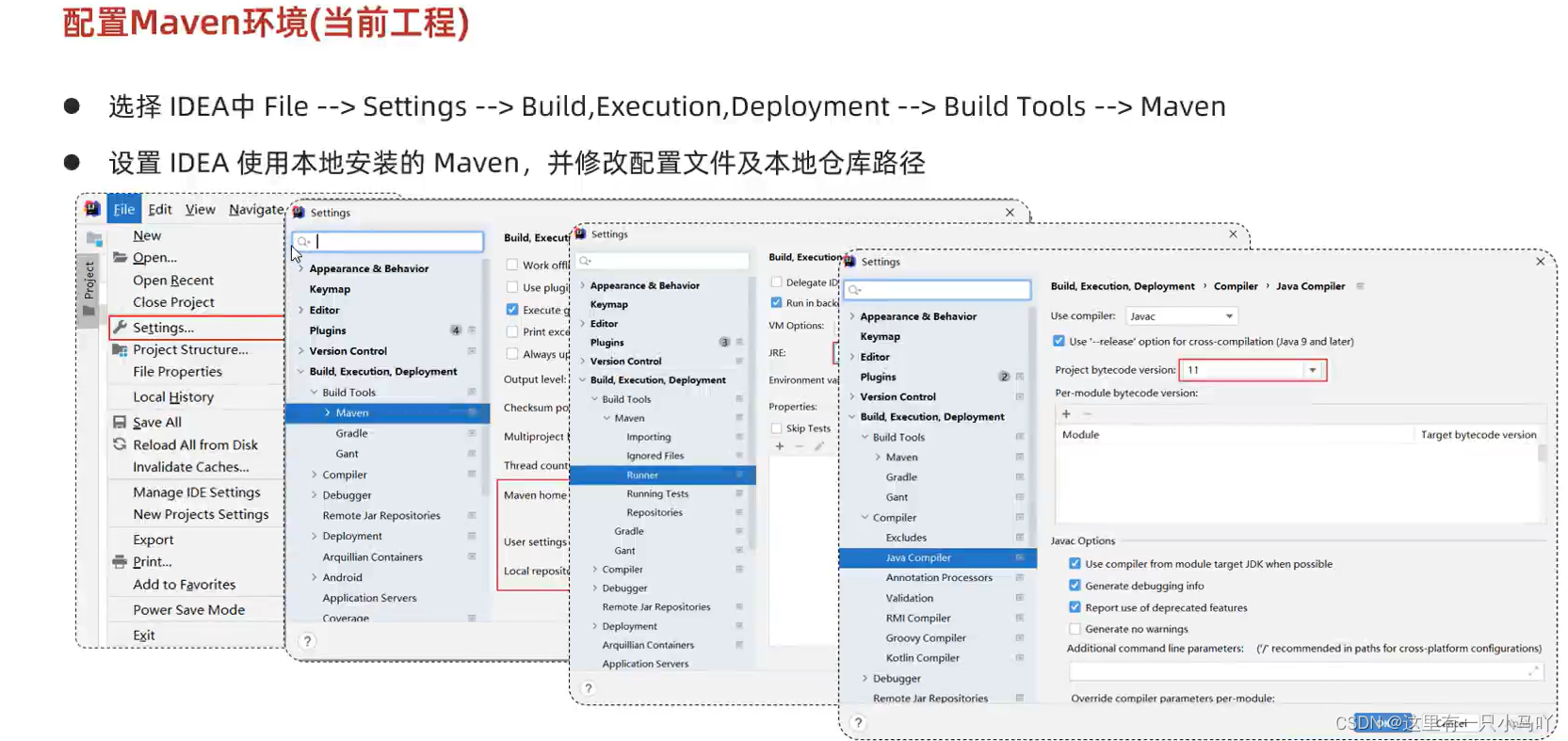Image resolution: width=1568 pixels, height=741 pixels.
Task: Click the Settings wrench icon
Action: tap(120, 327)
